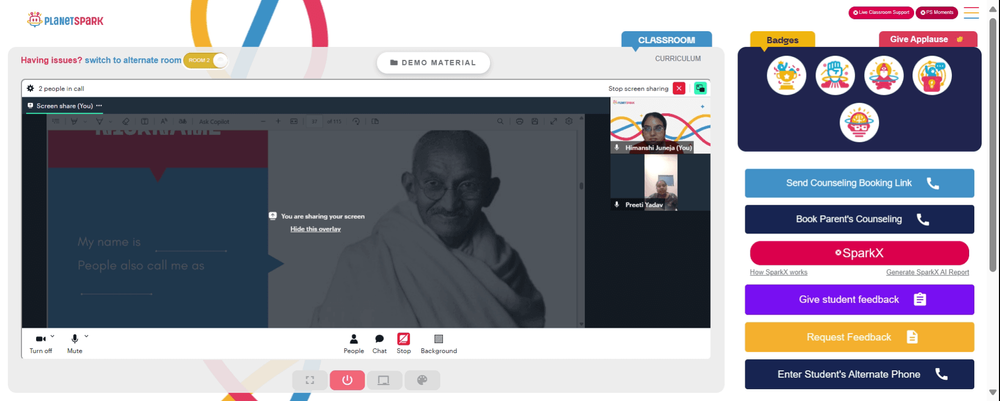This screenshot has height=401, width=1000.
Task: Click the fullscreen expand icon below the call
Action: (x=310, y=380)
